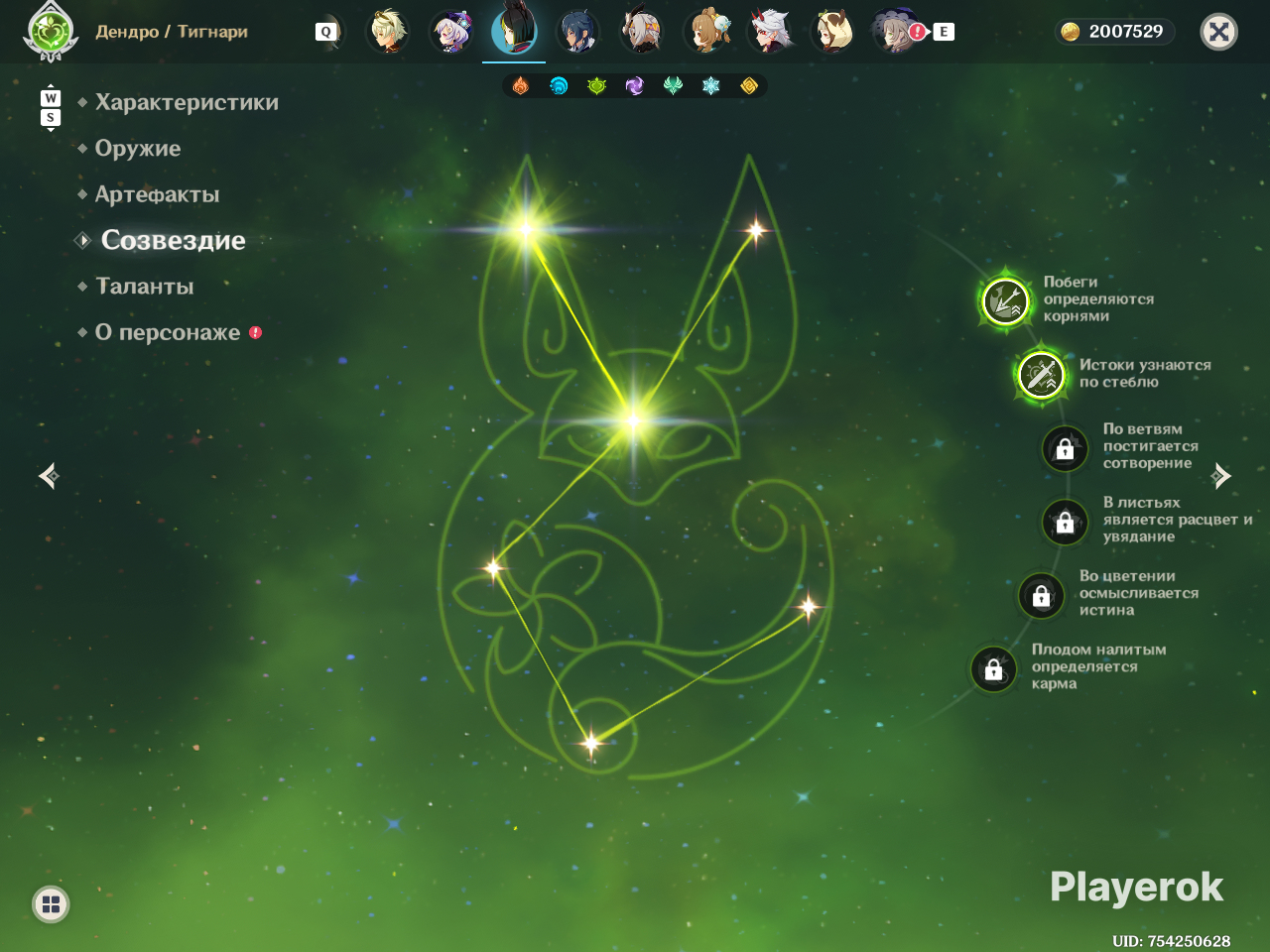Image resolution: width=1270 pixels, height=952 pixels.
Task: Select the dark blue-haired character portrait
Action: click(577, 32)
